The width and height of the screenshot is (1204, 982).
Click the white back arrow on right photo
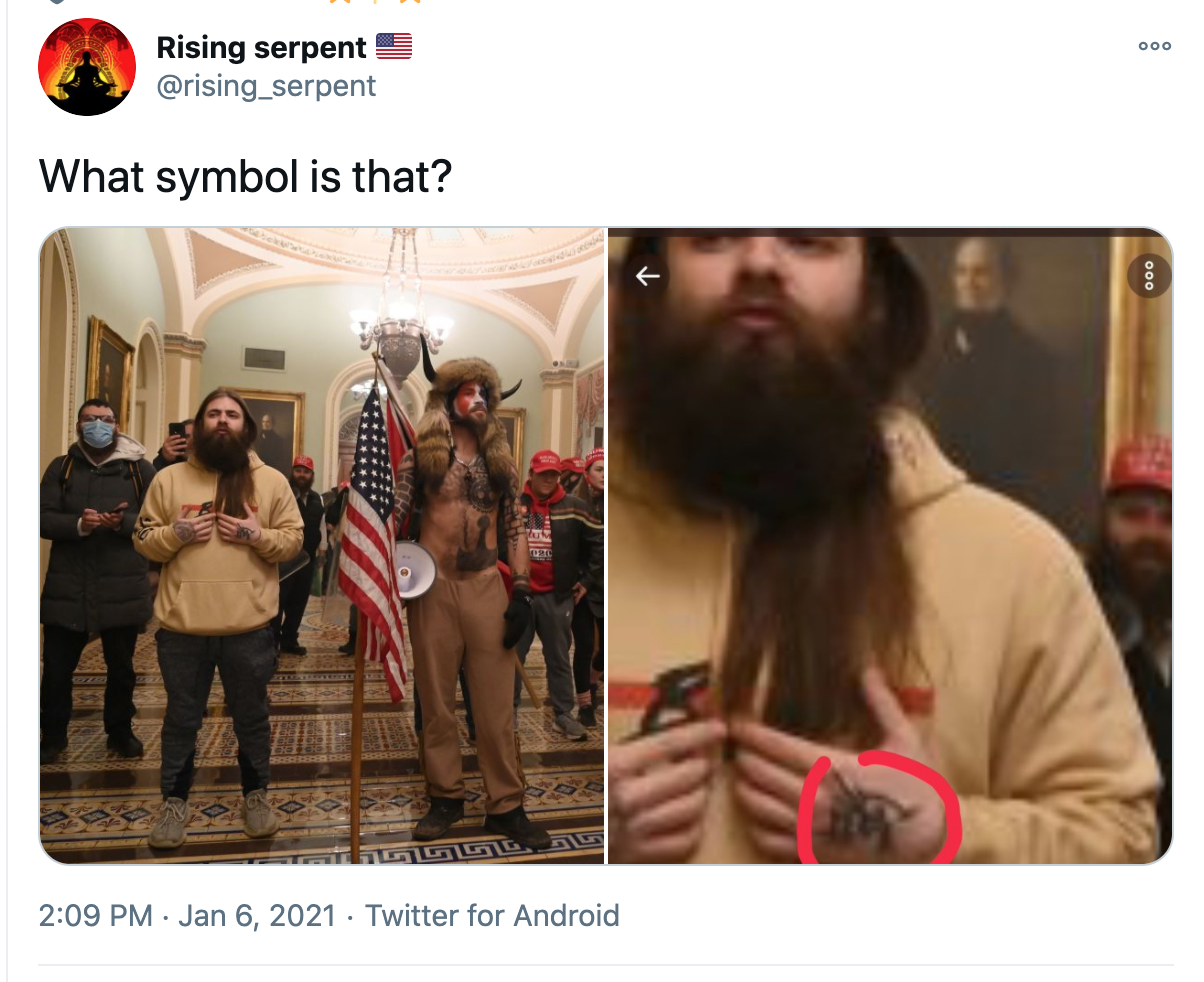(x=648, y=276)
